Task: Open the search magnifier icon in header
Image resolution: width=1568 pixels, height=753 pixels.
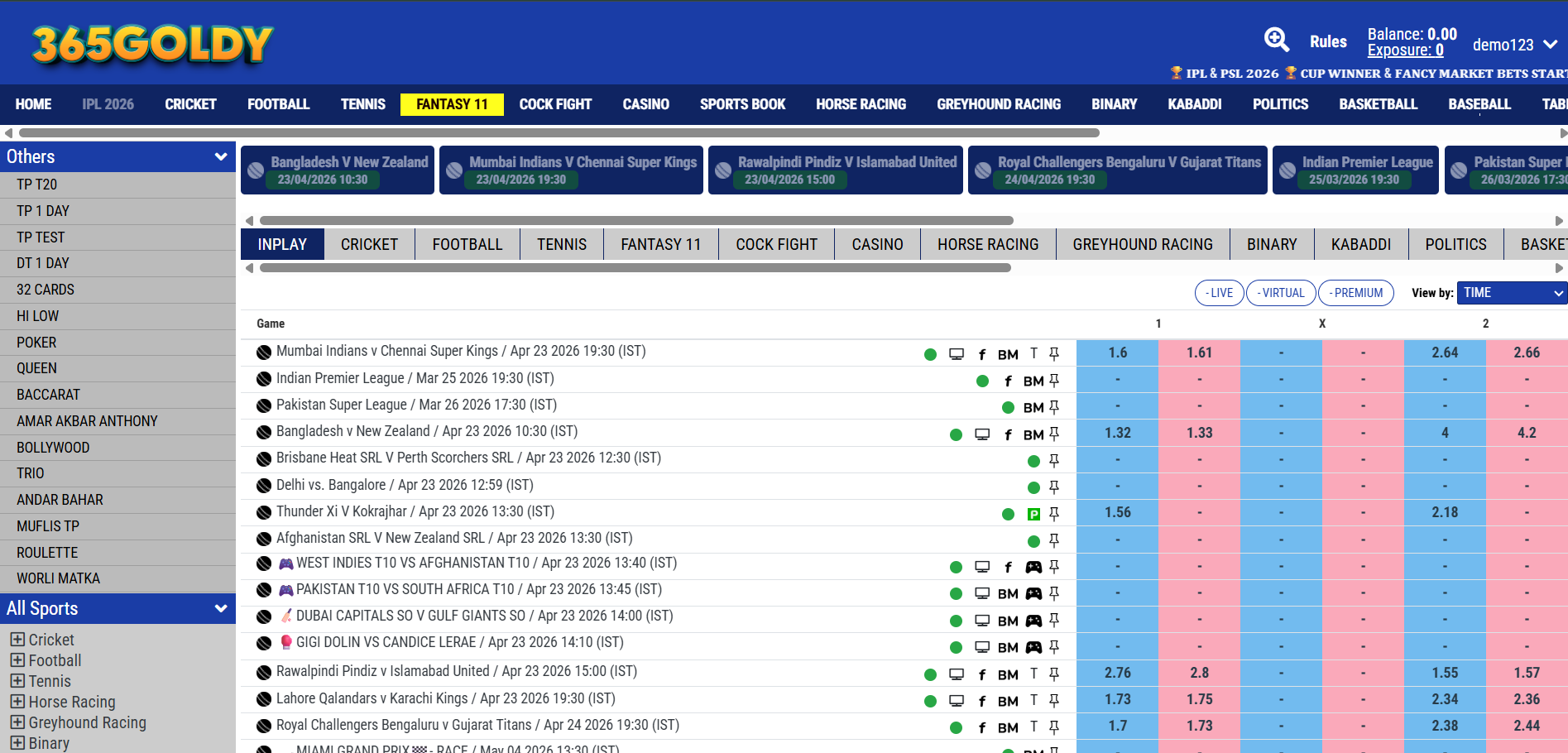Action: pyautogui.click(x=1276, y=40)
